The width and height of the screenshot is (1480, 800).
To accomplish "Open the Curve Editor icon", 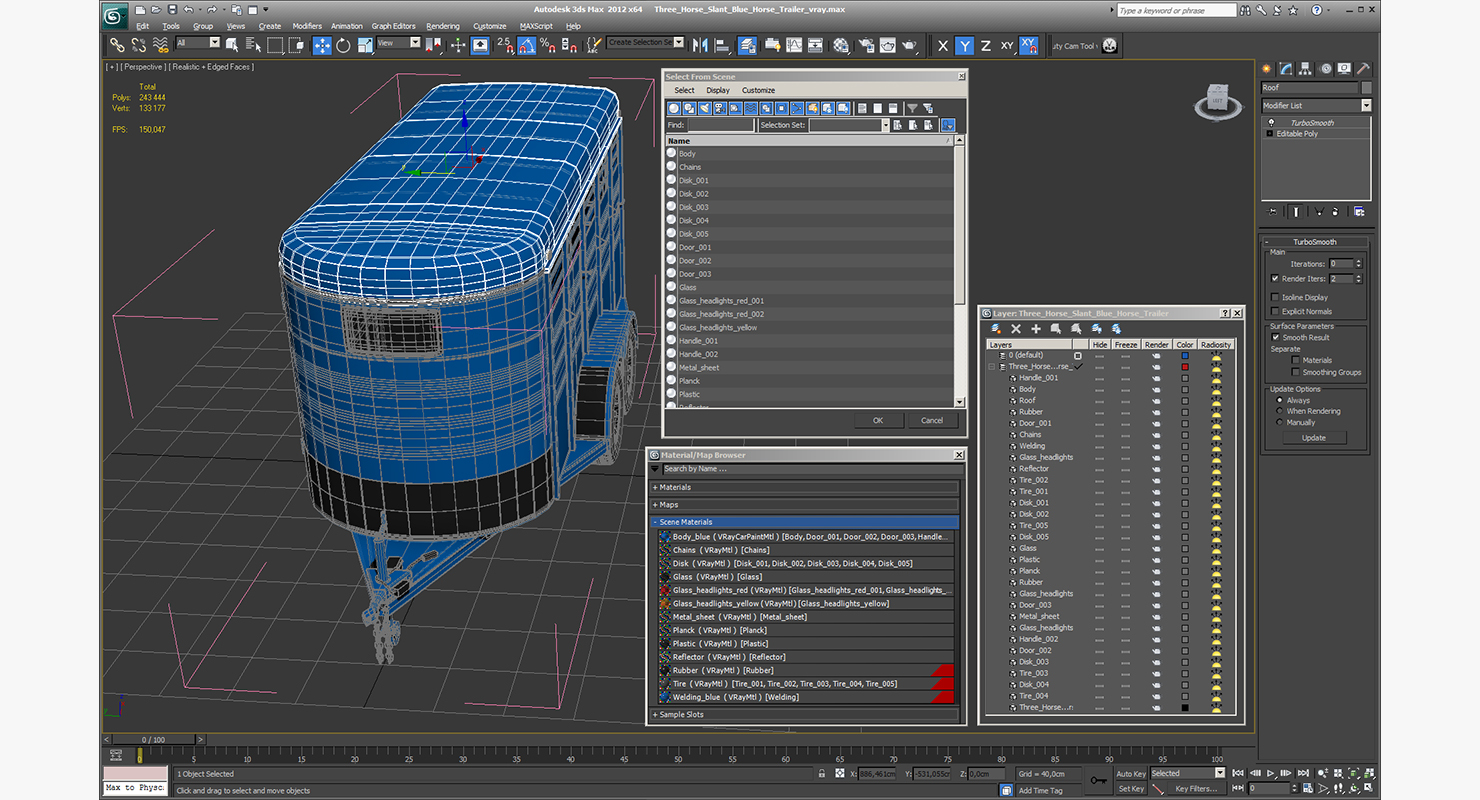I will (x=794, y=45).
